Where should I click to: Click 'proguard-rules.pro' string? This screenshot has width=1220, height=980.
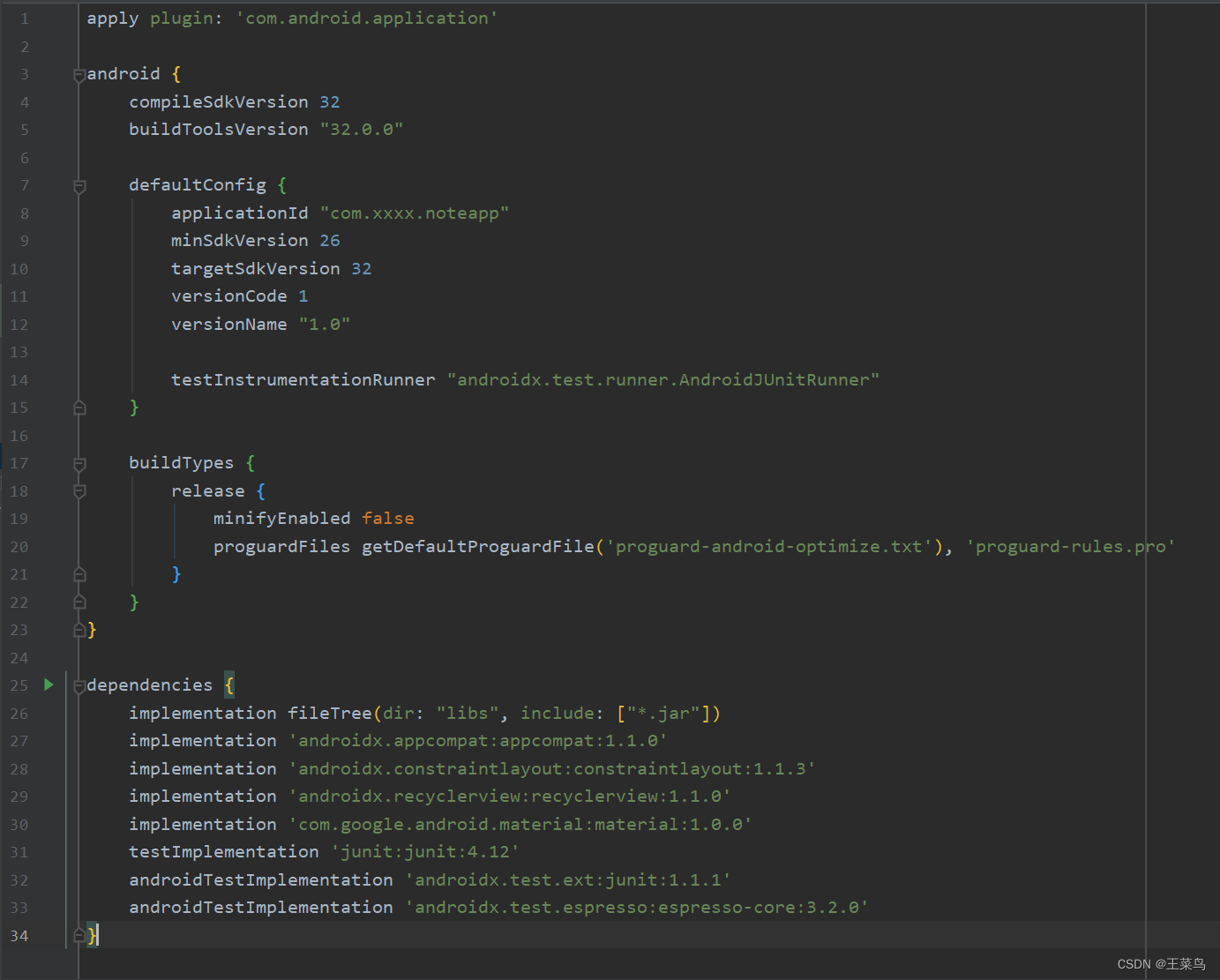(x=1071, y=546)
